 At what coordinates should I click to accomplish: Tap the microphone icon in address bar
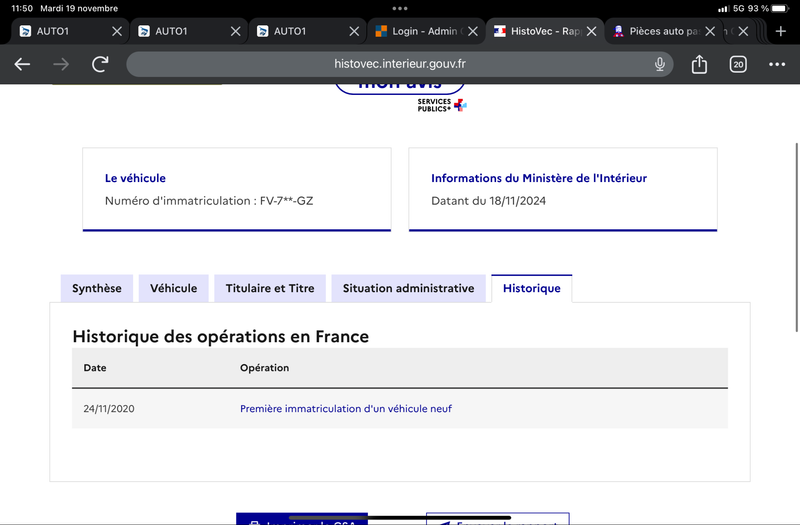click(x=660, y=64)
